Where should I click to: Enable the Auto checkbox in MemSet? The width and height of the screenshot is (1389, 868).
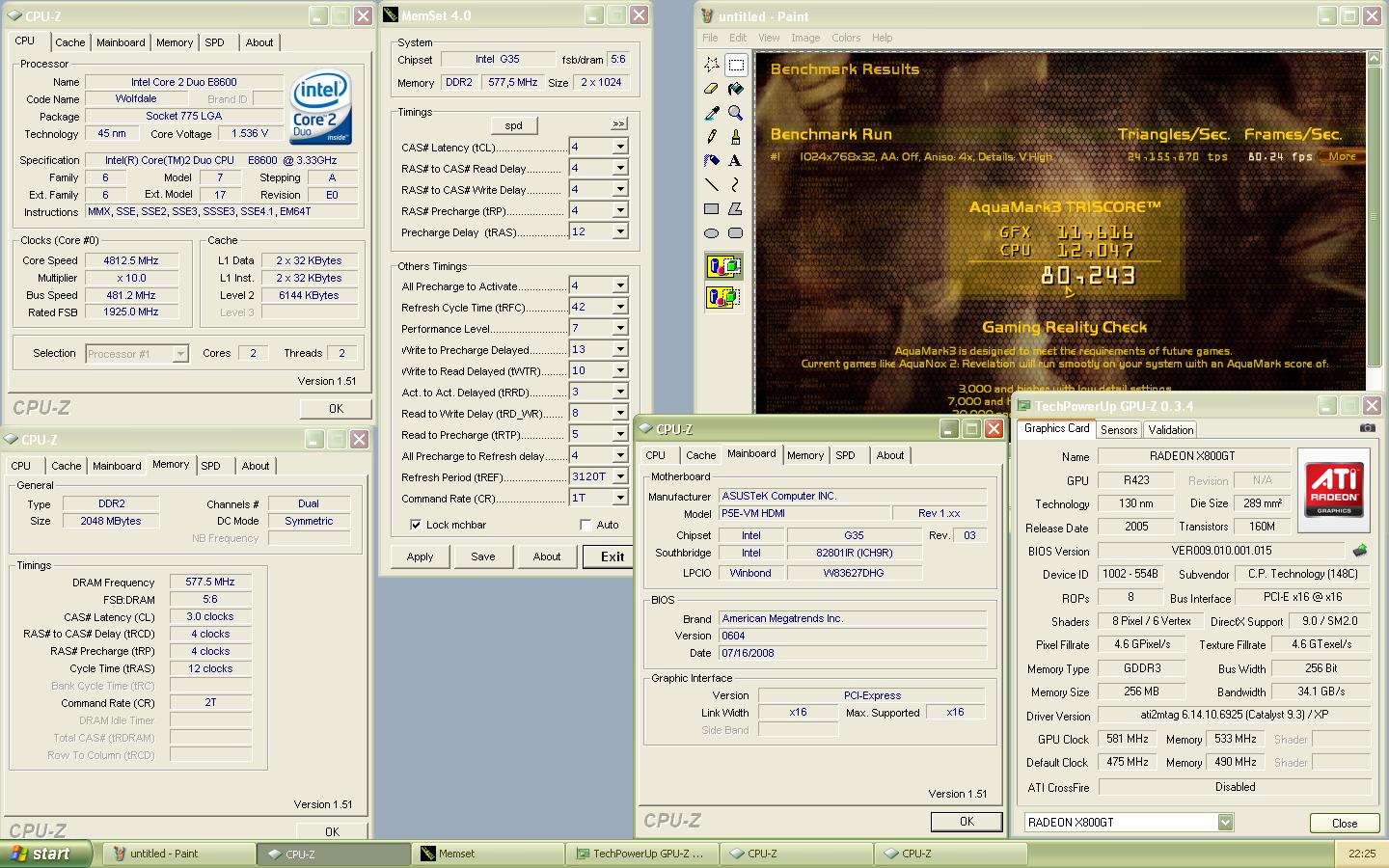[x=586, y=525]
